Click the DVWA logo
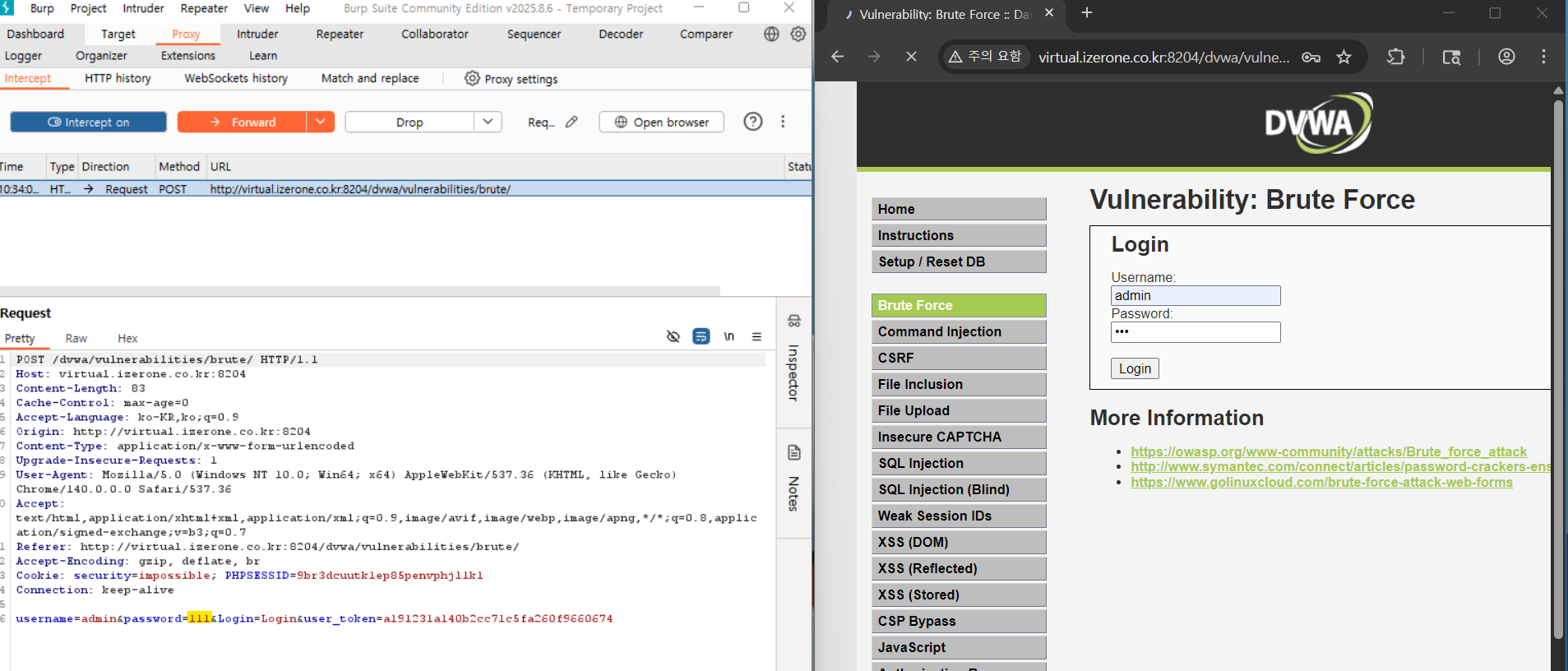Image resolution: width=1568 pixels, height=671 pixels. point(1319,123)
